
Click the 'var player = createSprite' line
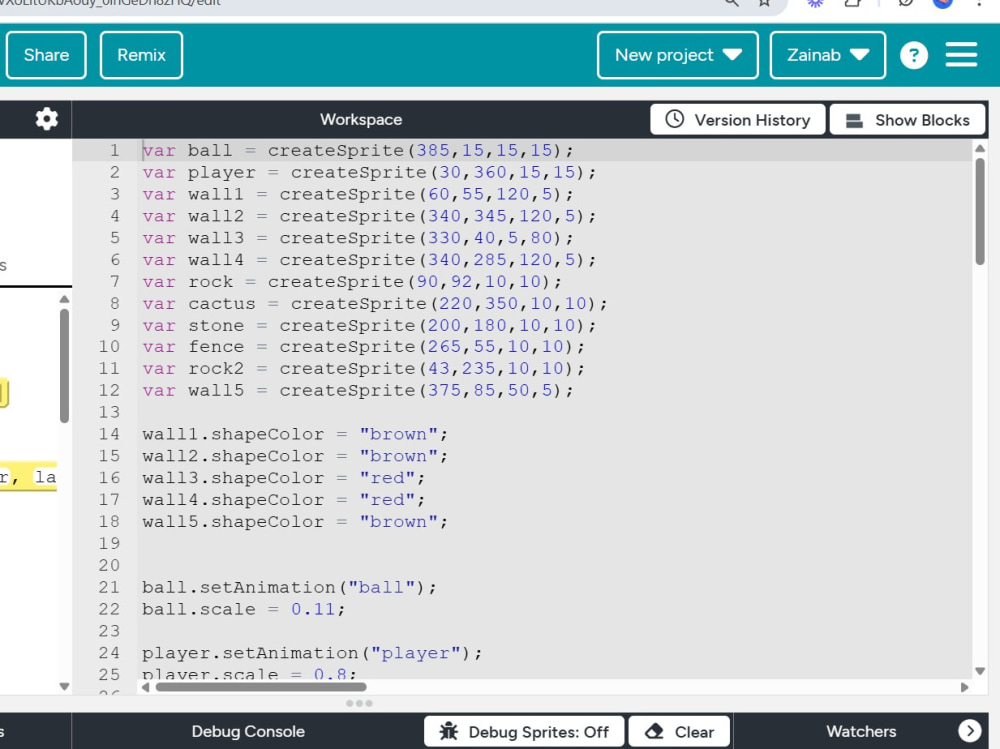(x=369, y=172)
